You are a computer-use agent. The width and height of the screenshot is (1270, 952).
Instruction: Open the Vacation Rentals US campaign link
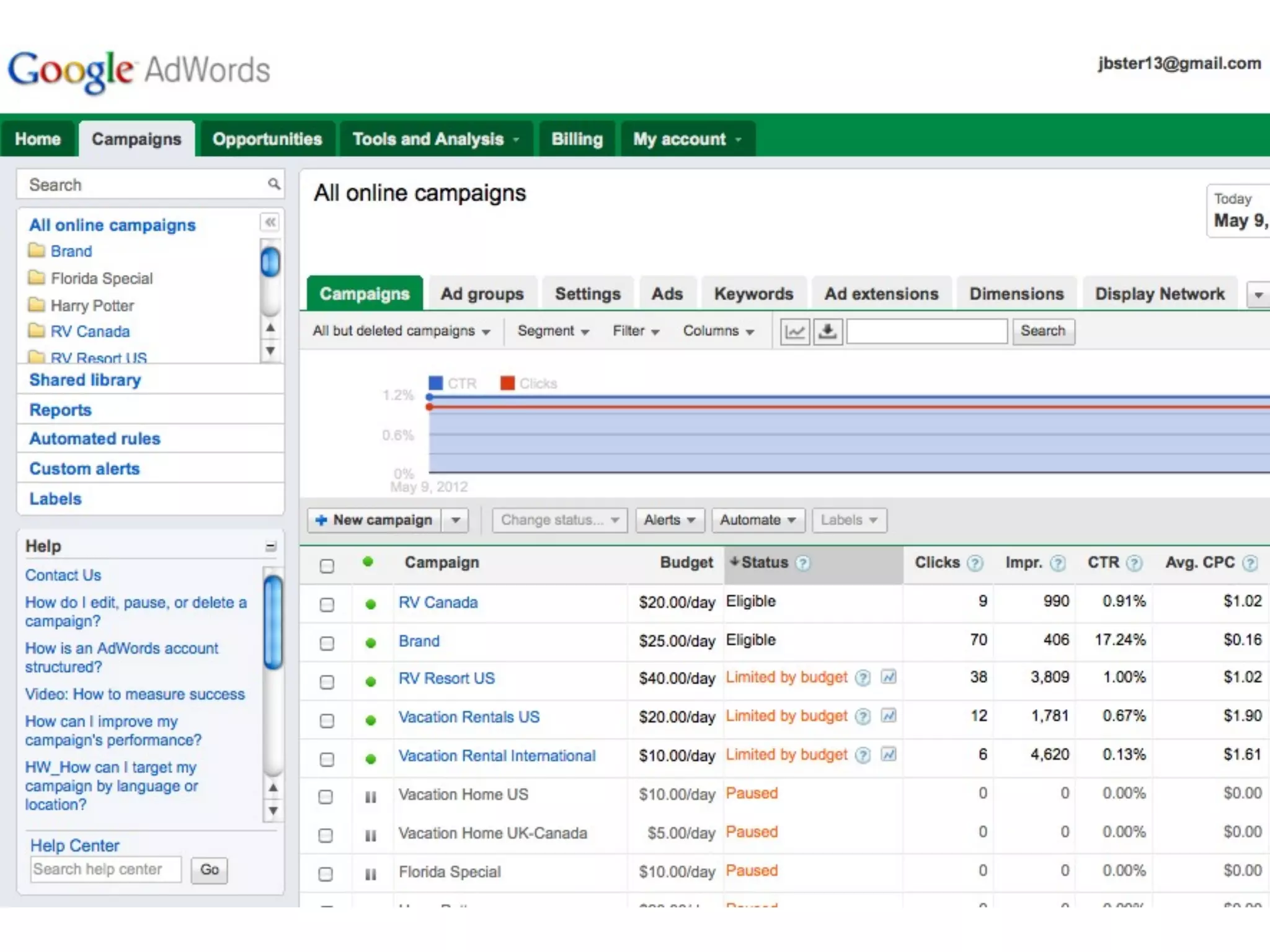[x=469, y=717]
